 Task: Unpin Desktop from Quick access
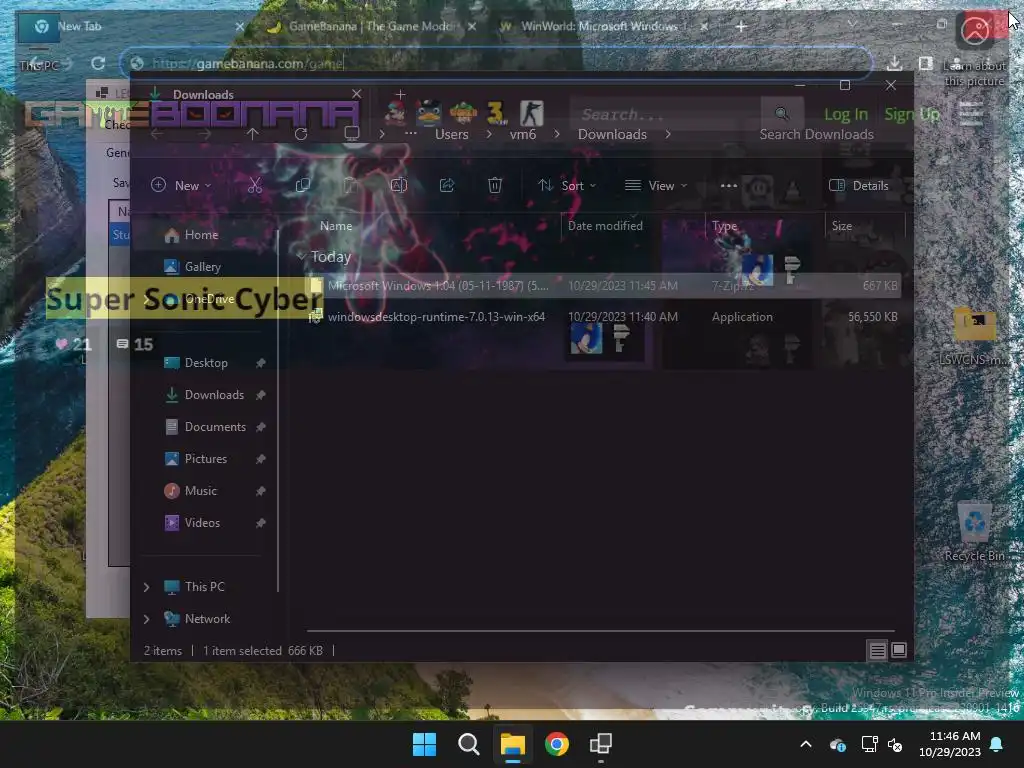(x=261, y=363)
